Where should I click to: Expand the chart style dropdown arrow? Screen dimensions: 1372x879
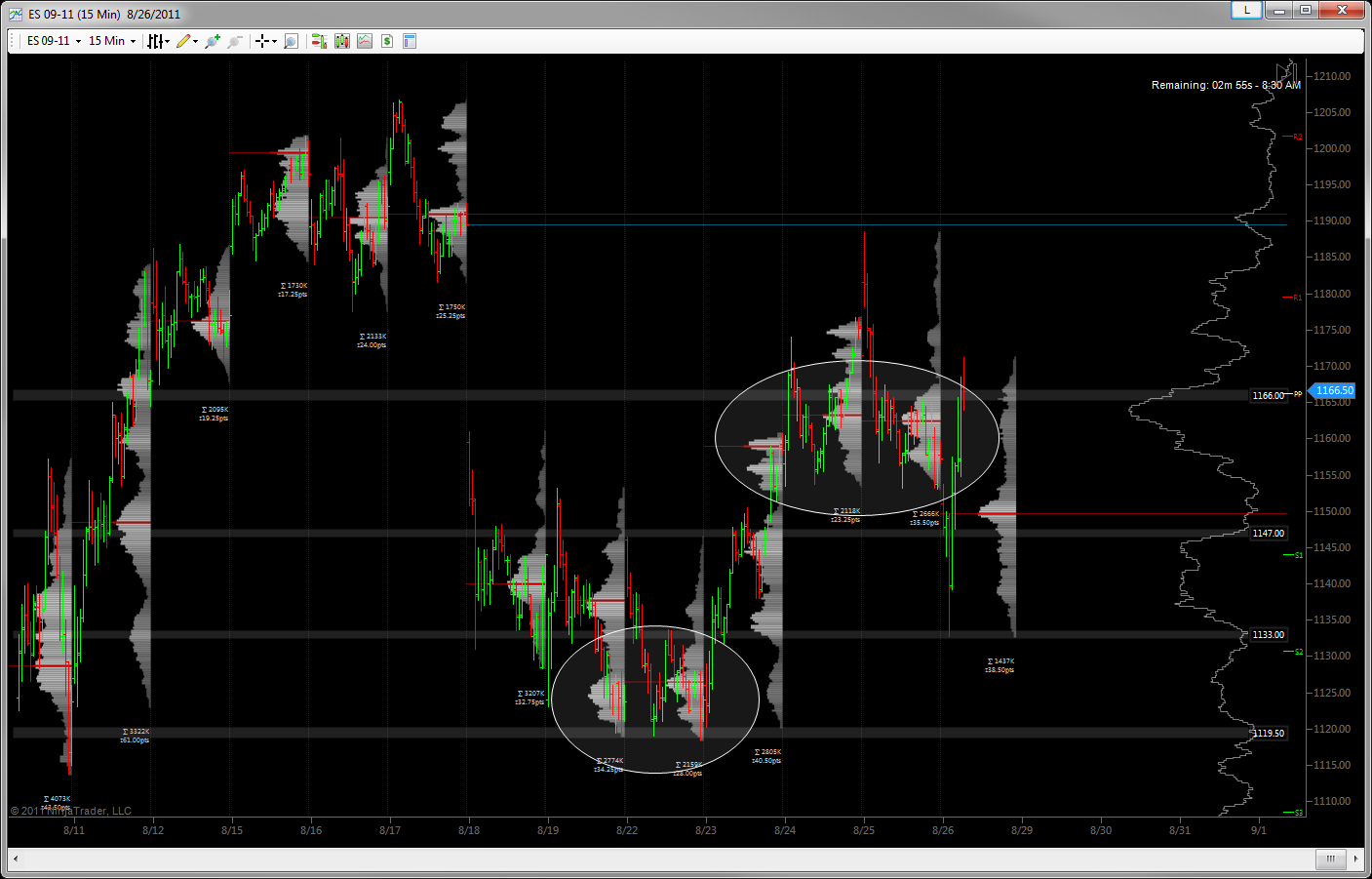point(168,41)
